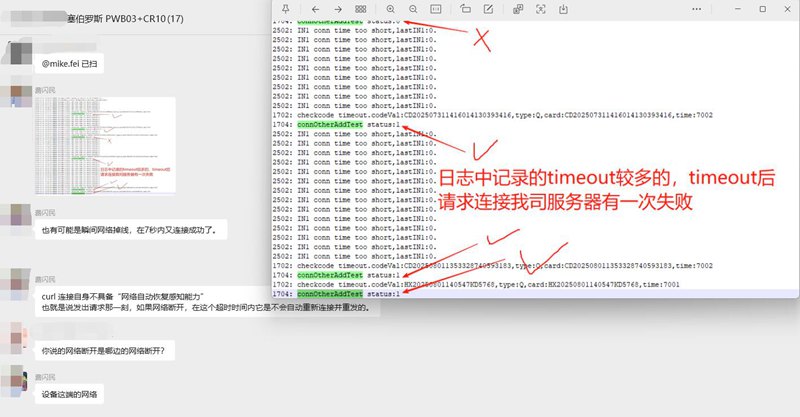
Task: Select the curl 连接自身不具备 message bubble
Action: (x=207, y=302)
